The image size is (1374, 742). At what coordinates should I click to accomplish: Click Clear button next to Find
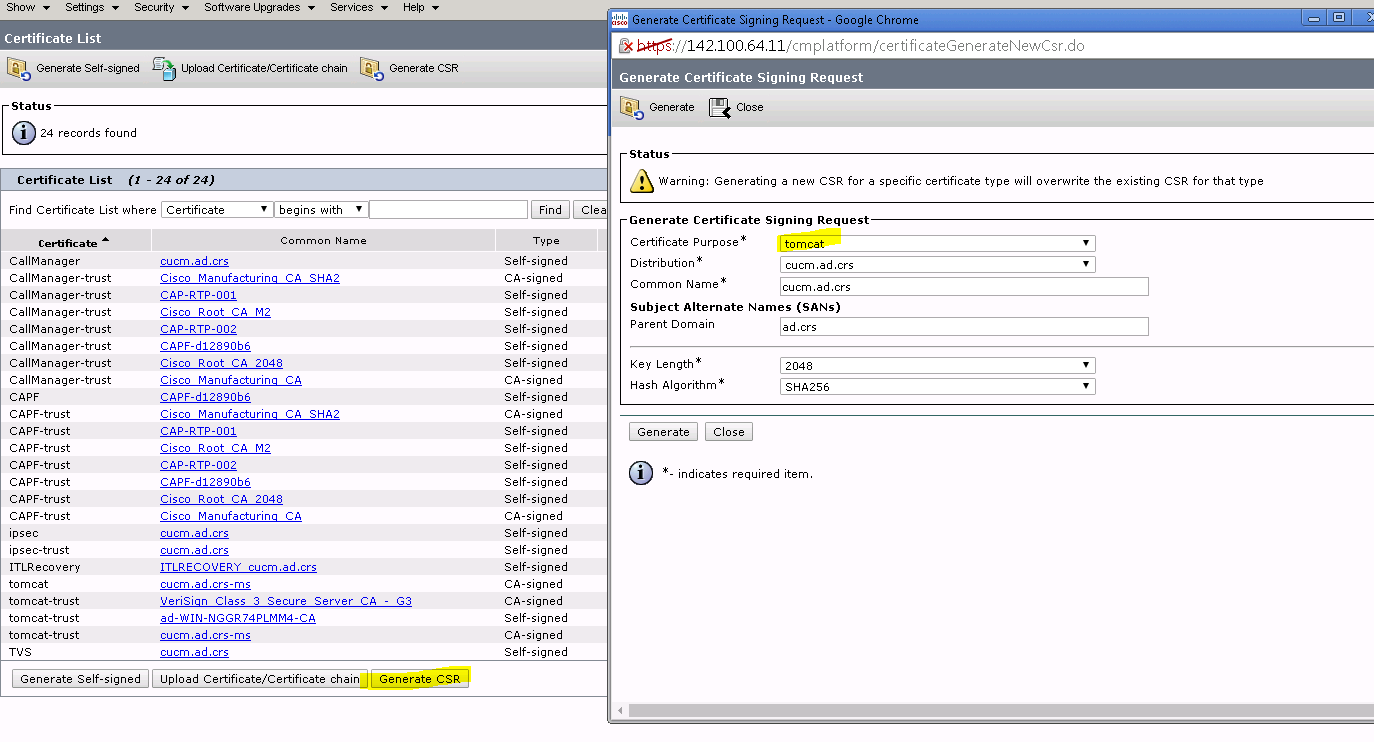(x=591, y=210)
